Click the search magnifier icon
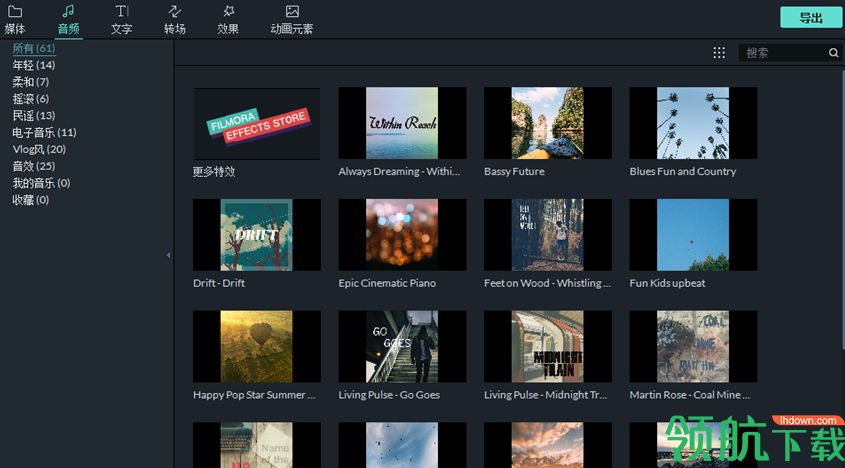 tap(833, 53)
